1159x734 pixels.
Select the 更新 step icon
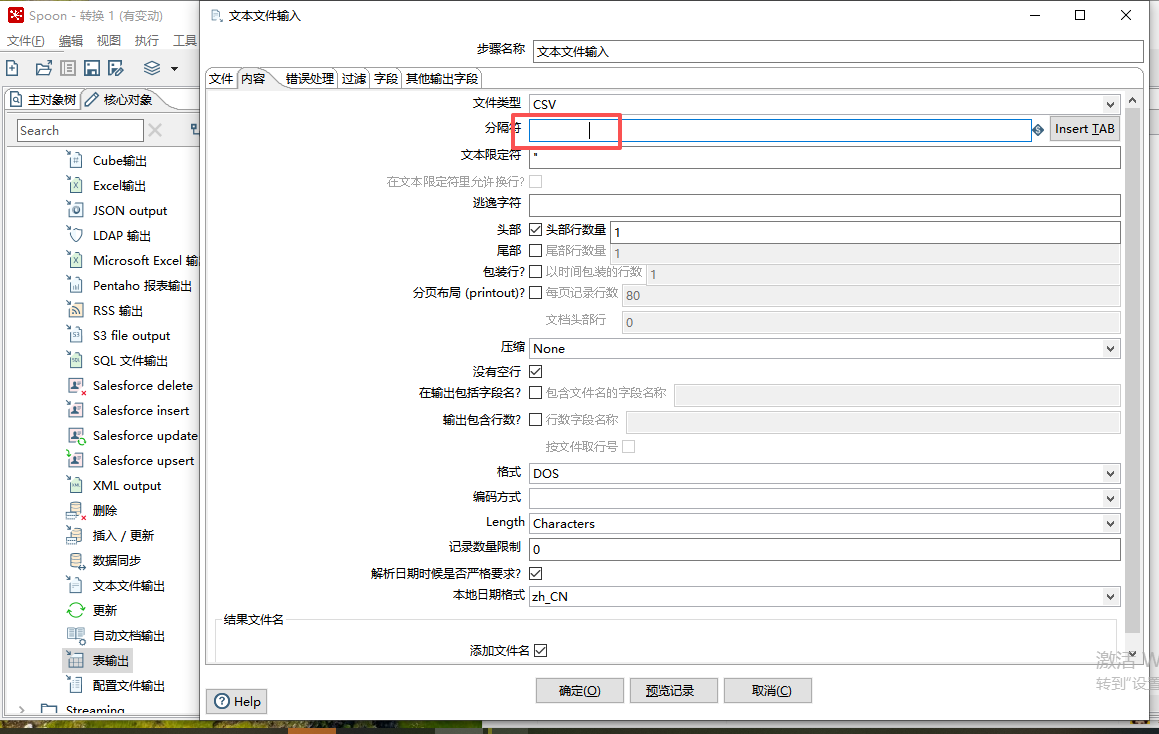click(x=75, y=610)
